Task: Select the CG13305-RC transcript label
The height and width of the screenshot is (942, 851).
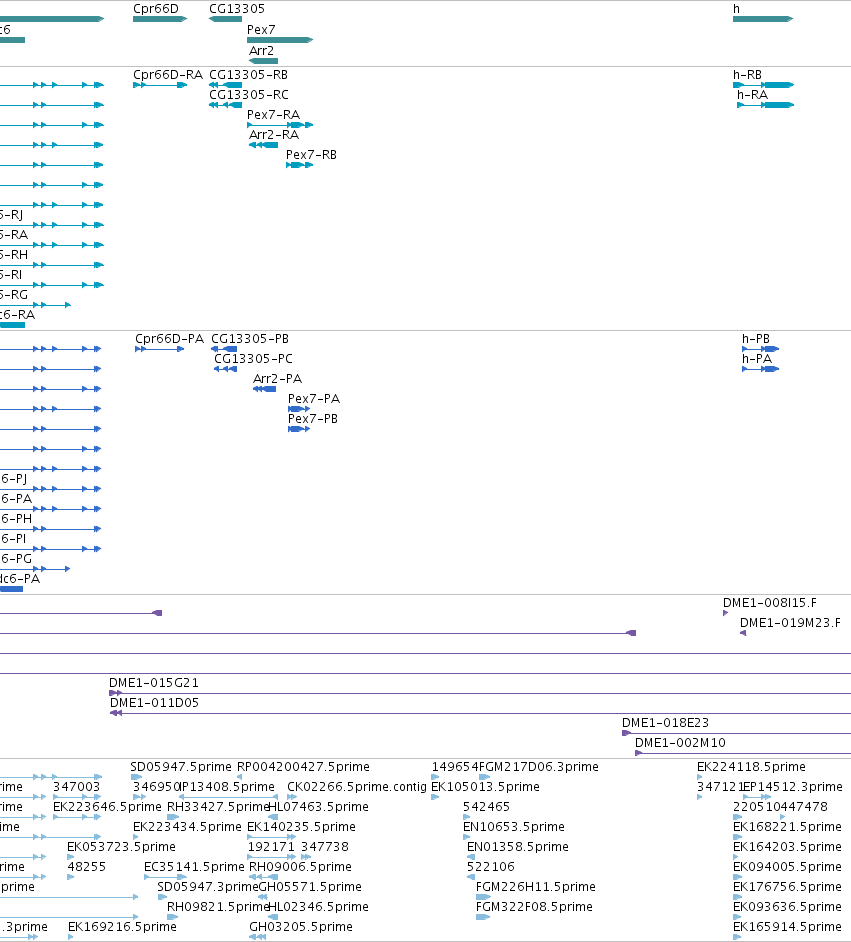Action: (249, 94)
